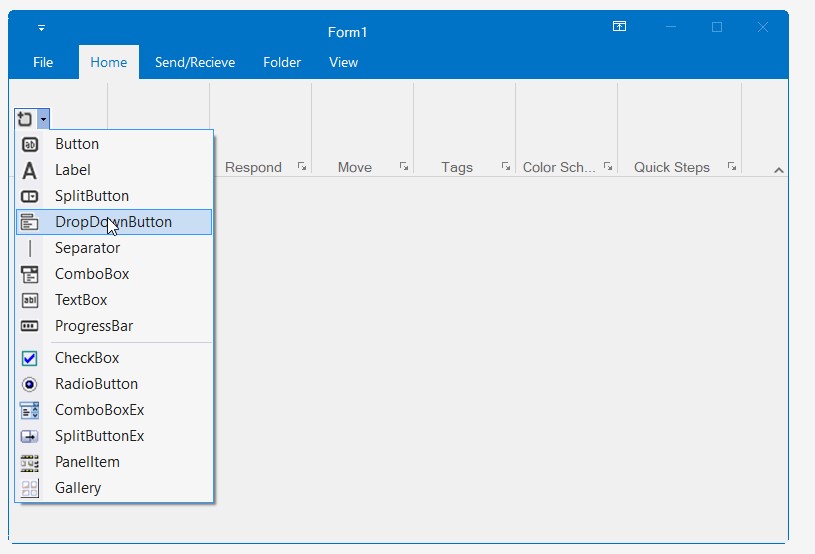The height and width of the screenshot is (554, 815).
Task: Click the ribbon display options icon
Action: [x=619, y=26]
